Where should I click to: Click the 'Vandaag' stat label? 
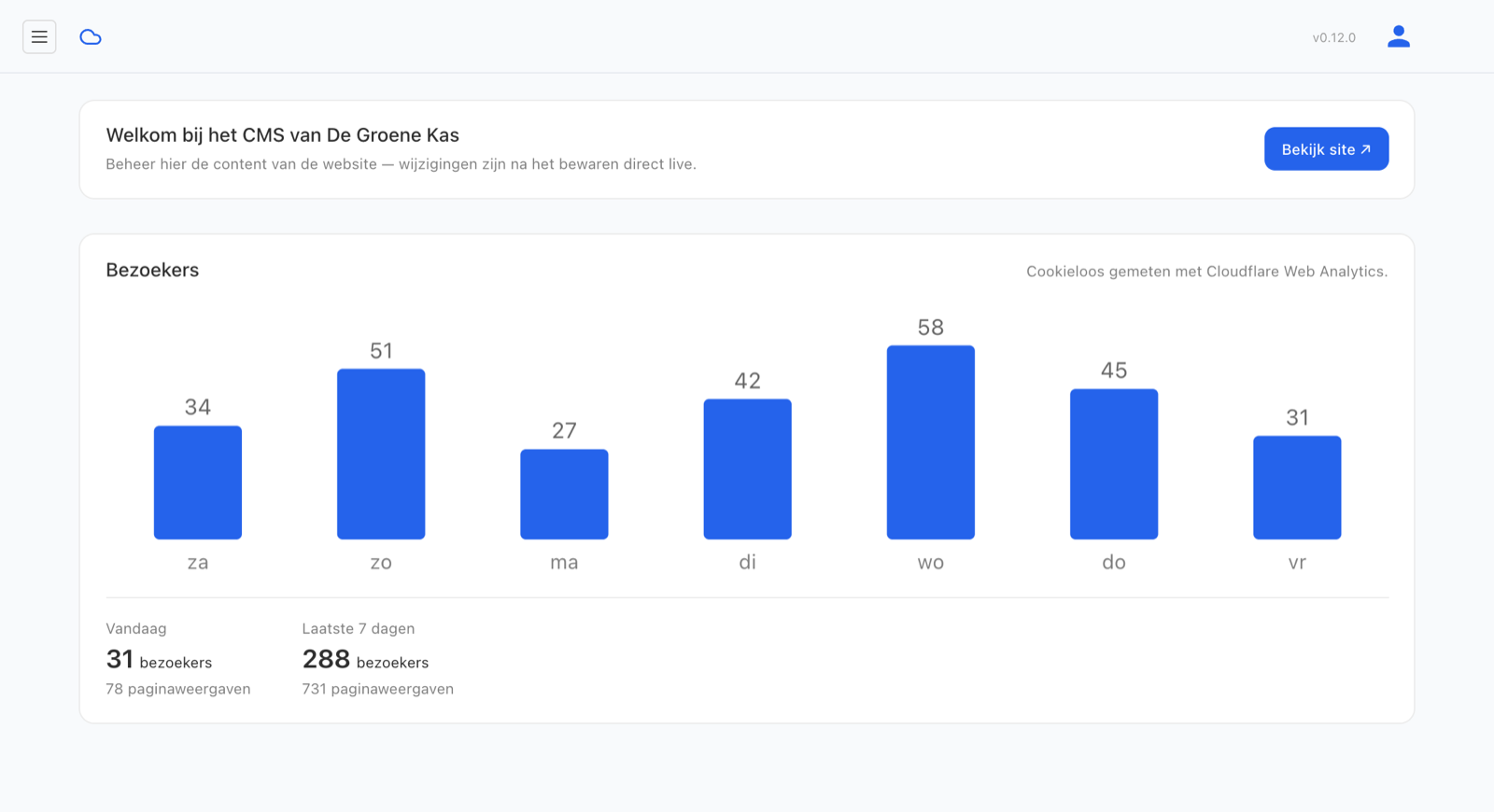[x=136, y=629]
